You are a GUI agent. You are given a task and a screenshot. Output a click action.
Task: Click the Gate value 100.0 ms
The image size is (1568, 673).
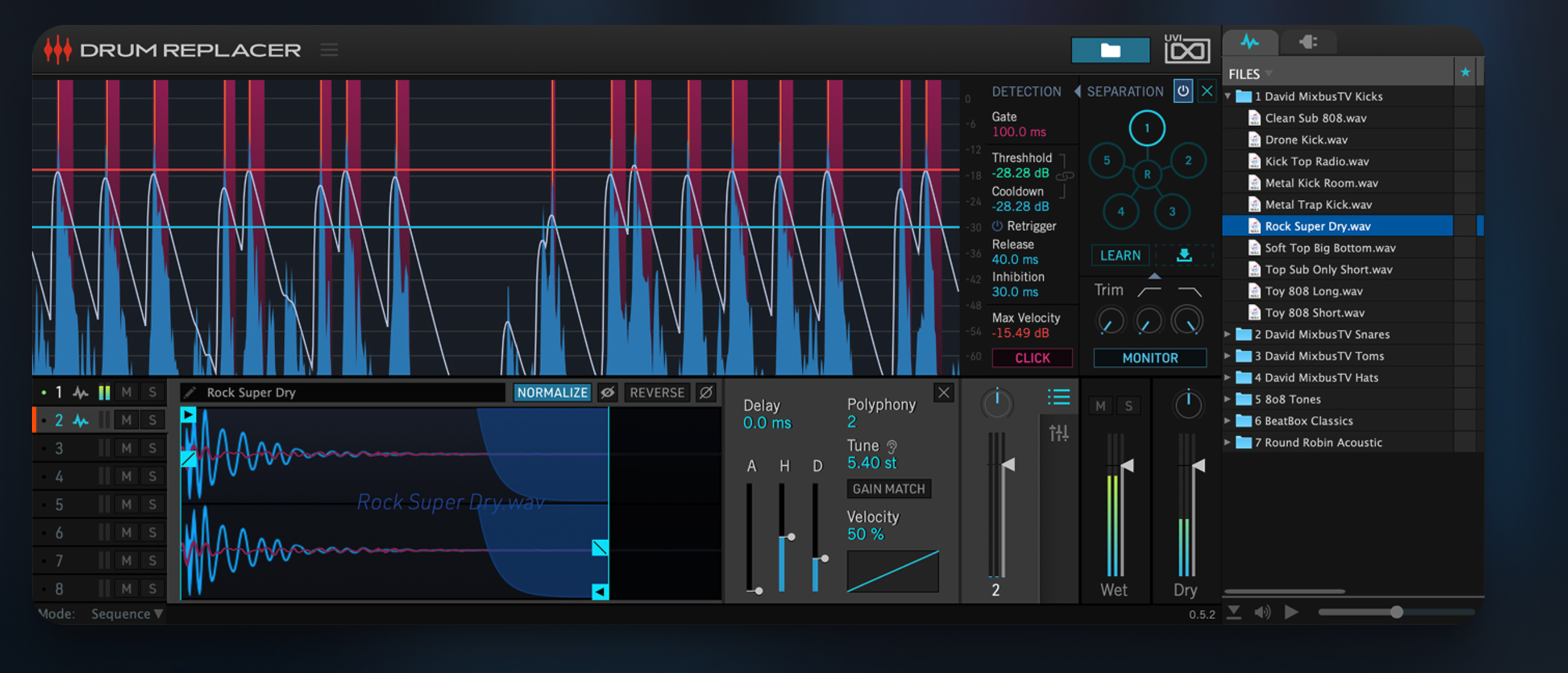pos(1019,132)
